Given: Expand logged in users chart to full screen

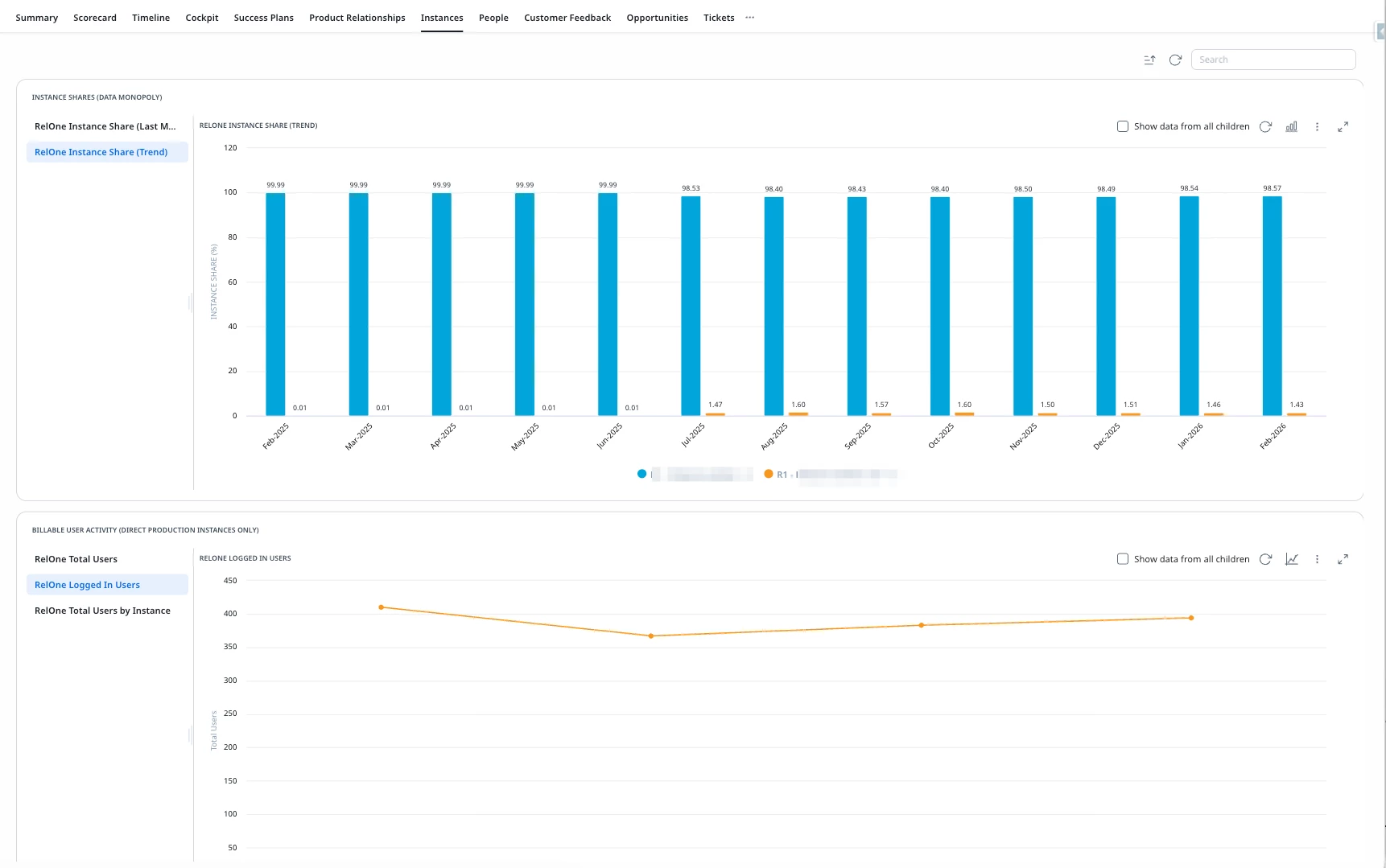Looking at the screenshot, I should tap(1343, 559).
